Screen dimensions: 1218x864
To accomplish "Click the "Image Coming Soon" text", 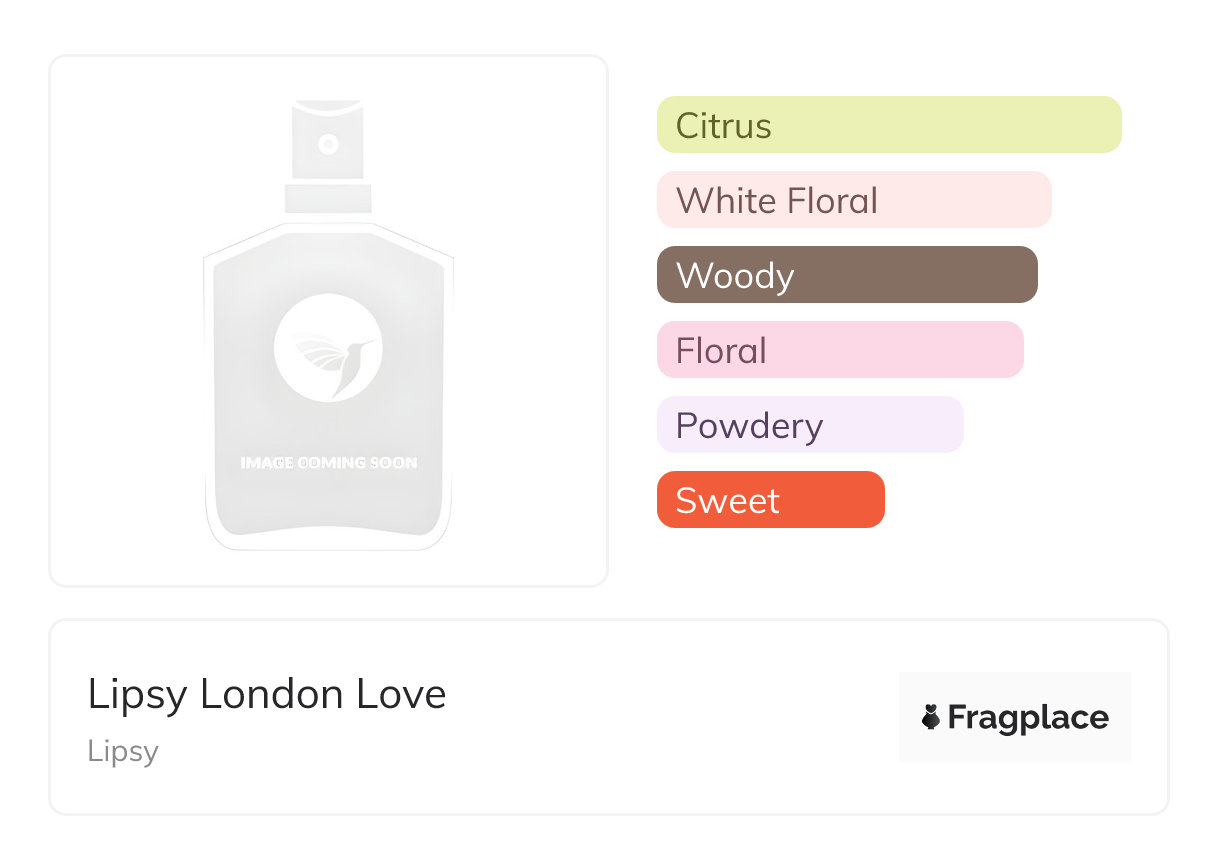I will click(x=328, y=463).
